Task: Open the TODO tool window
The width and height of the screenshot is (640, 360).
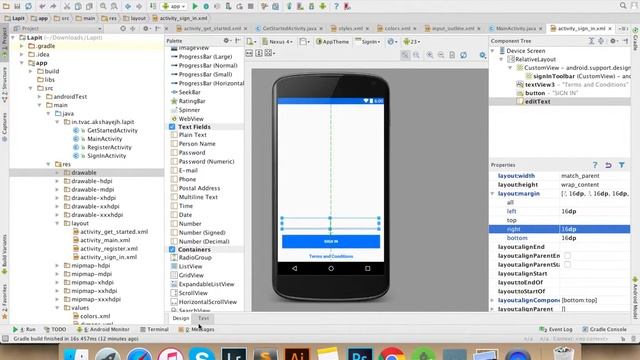Action: [55, 329]
